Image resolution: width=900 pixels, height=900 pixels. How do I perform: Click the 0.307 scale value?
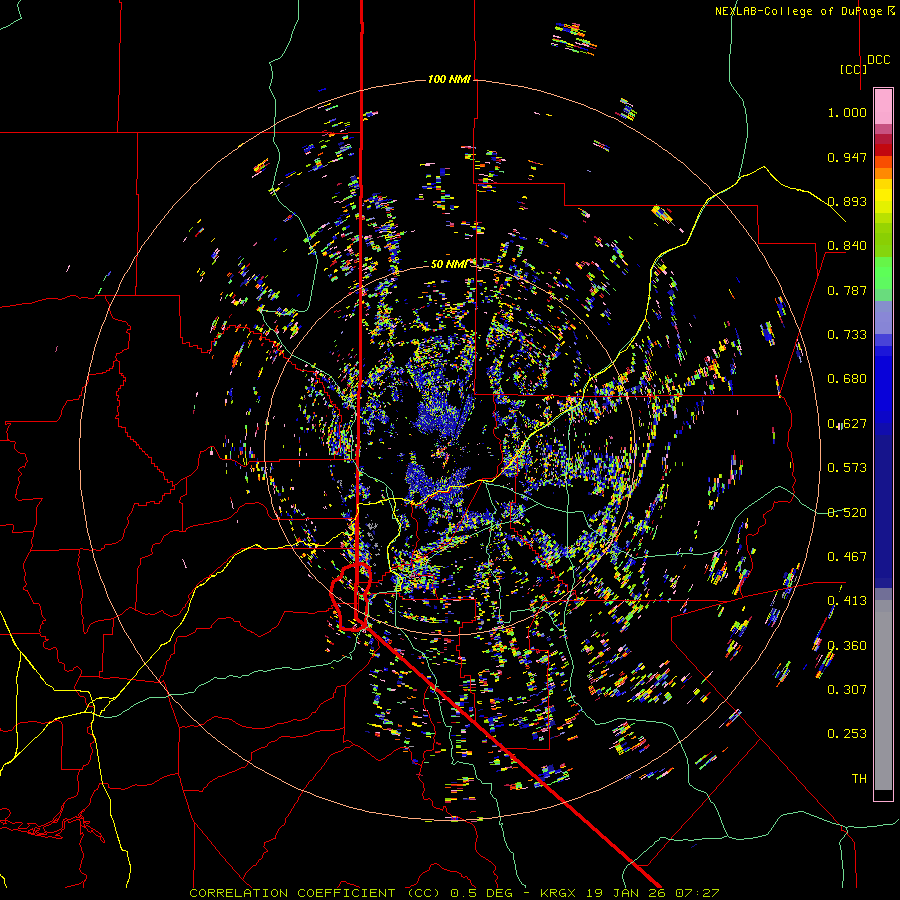847,690
